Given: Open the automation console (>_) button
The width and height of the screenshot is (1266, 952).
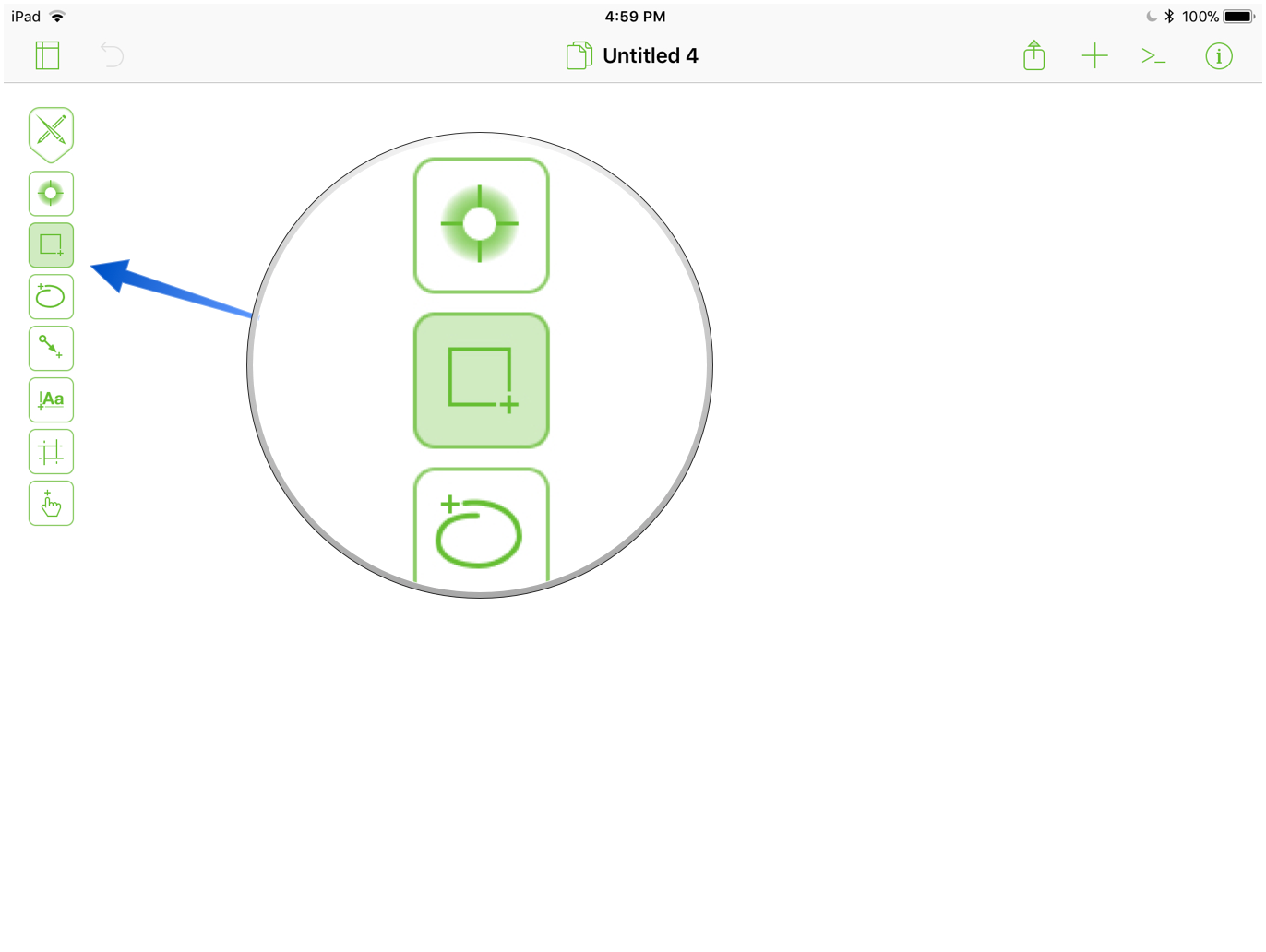Looking at the screenshot, I should [x=1153, y=56].
